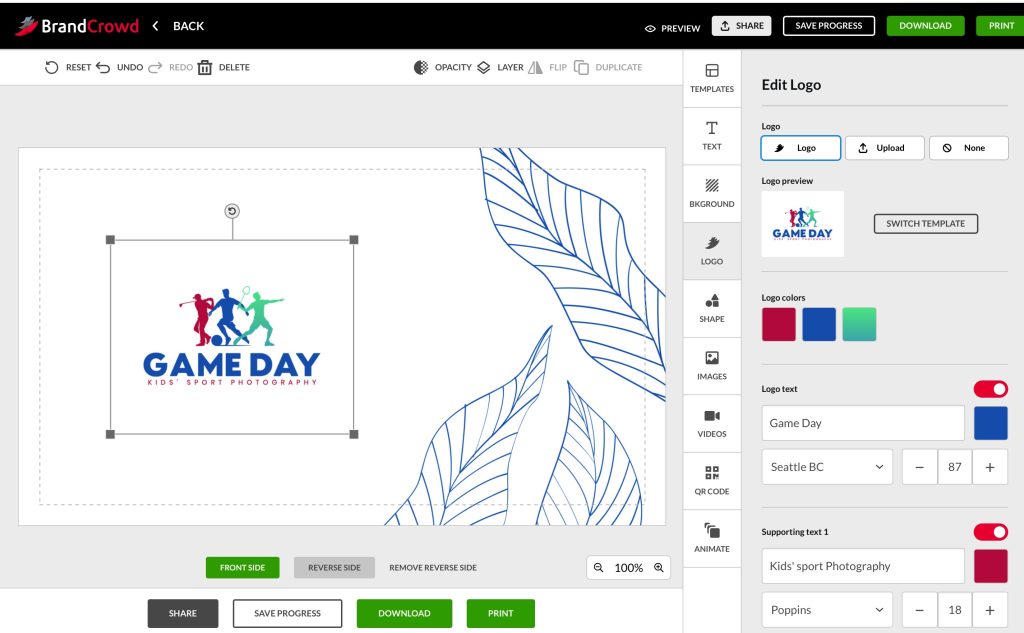1024x633 pixels.
Task: Open the Shape panel
Action: [712, 308]
